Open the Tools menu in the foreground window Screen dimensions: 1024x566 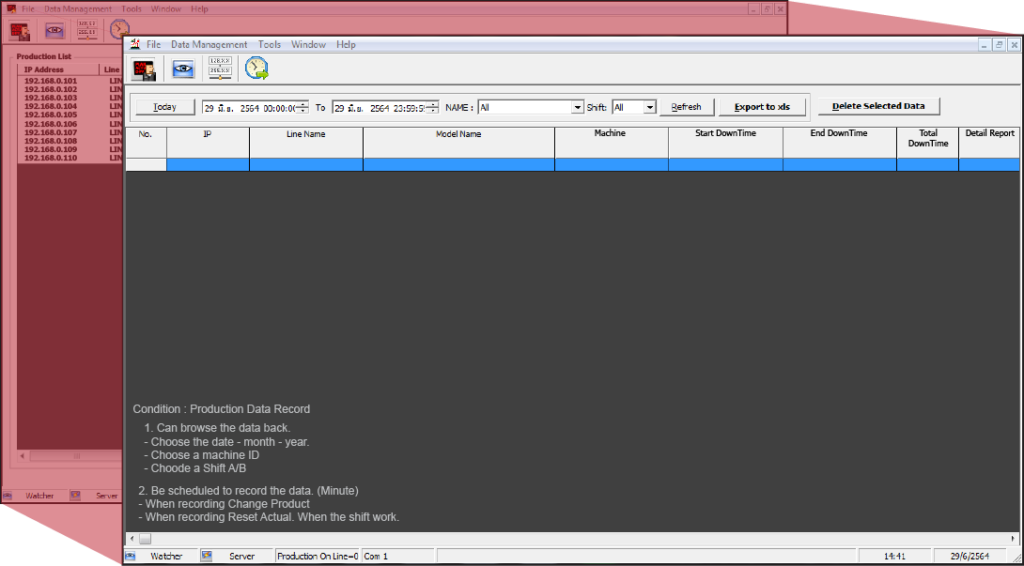click(x=269, y=45)
